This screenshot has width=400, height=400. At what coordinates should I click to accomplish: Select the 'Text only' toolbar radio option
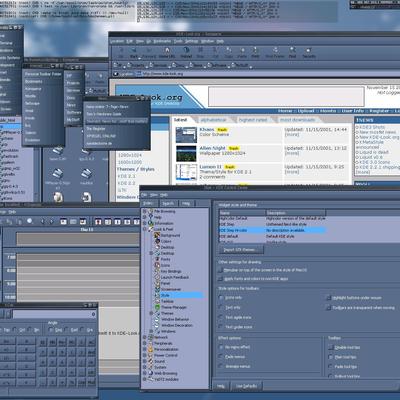point(221,307)
